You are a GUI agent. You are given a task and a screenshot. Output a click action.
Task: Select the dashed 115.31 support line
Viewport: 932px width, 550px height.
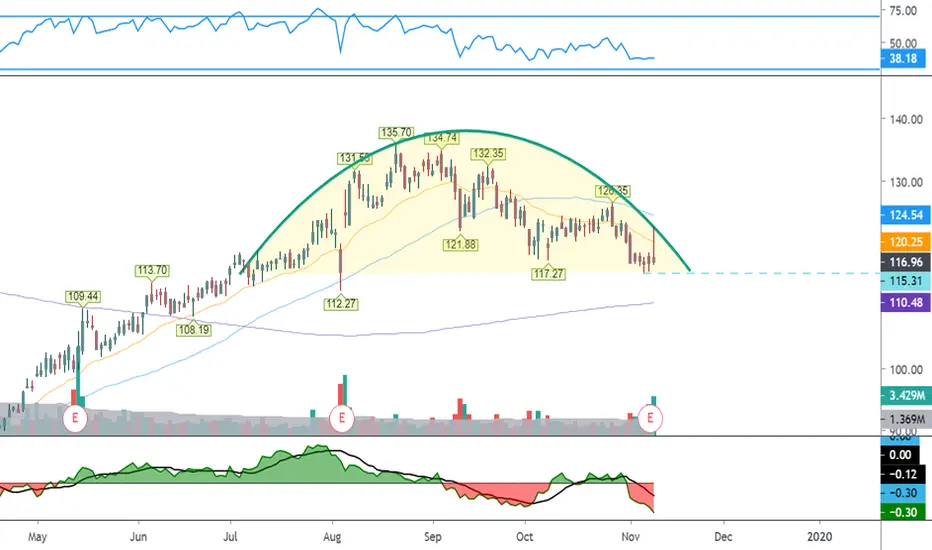[x=761, y=274]
